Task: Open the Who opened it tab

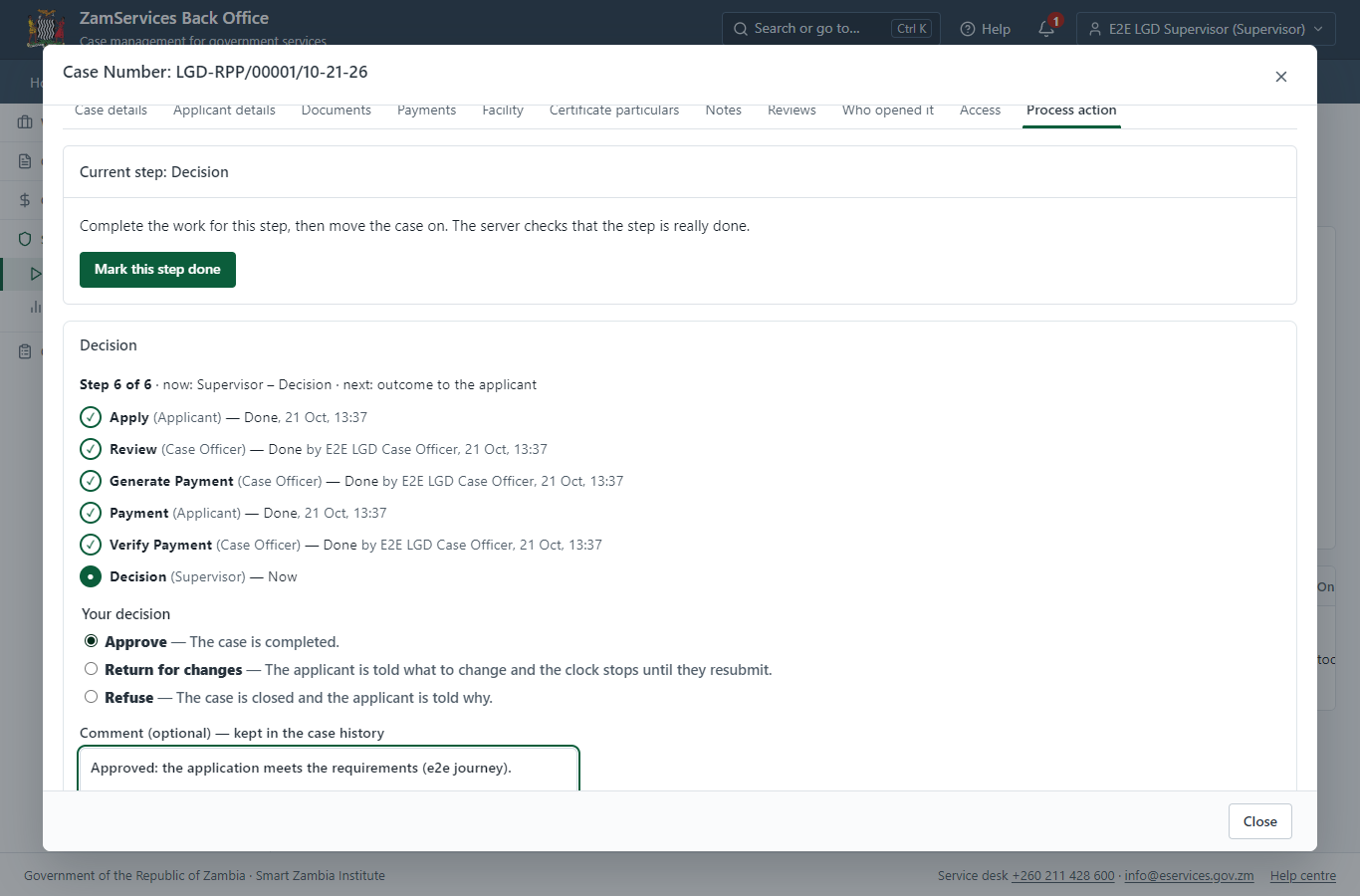Action: [888, 111]
